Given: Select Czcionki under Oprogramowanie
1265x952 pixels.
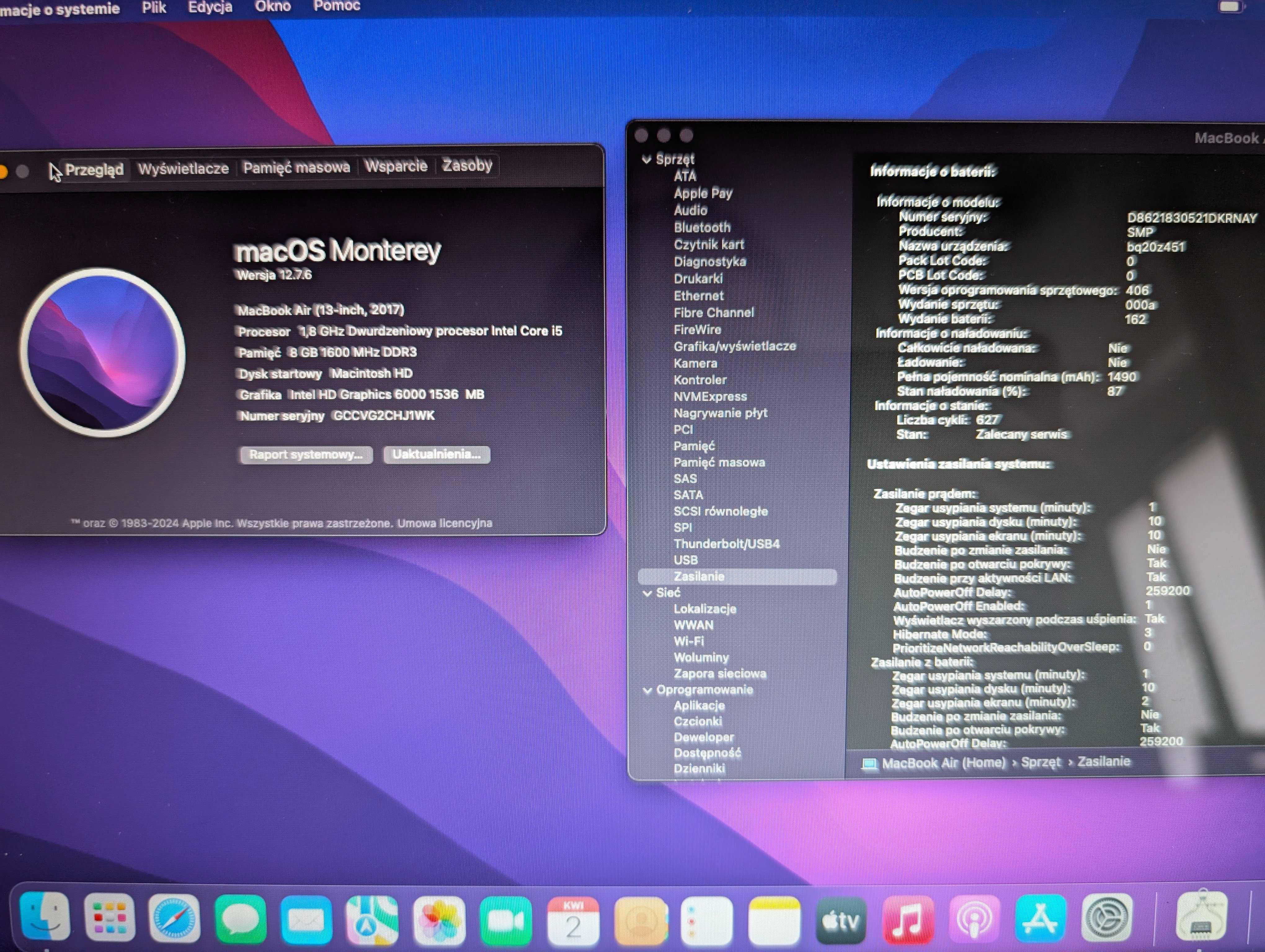Looking at the screenshot, I should coord(697,722).
